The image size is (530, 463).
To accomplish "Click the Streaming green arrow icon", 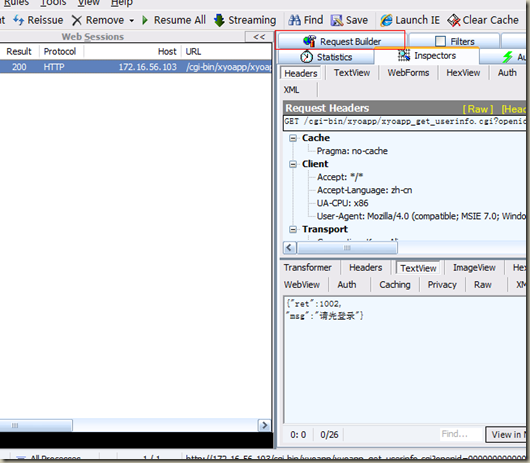I will click(219, 20).
